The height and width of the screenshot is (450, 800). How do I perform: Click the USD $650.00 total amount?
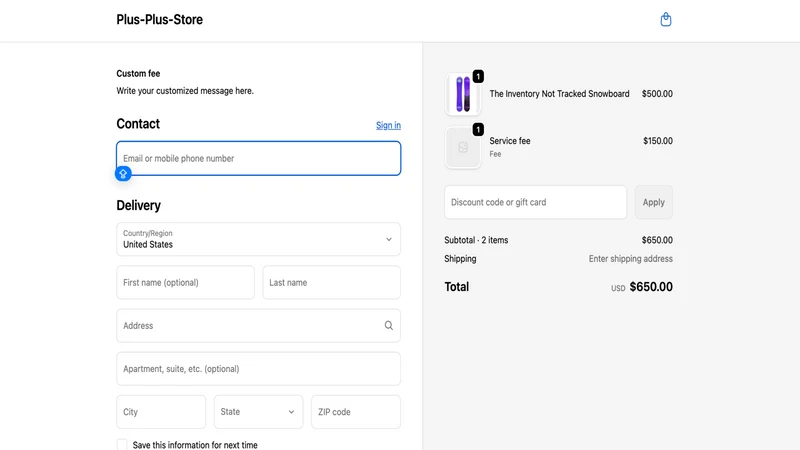tap(642, 287)
